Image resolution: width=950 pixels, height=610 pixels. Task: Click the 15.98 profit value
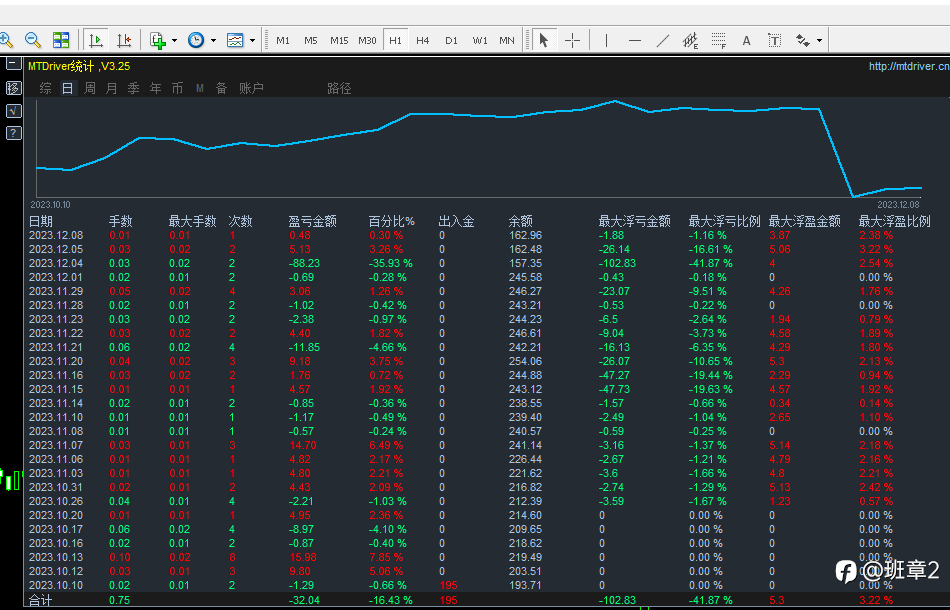pyautogui.click(x=303, y=557)
